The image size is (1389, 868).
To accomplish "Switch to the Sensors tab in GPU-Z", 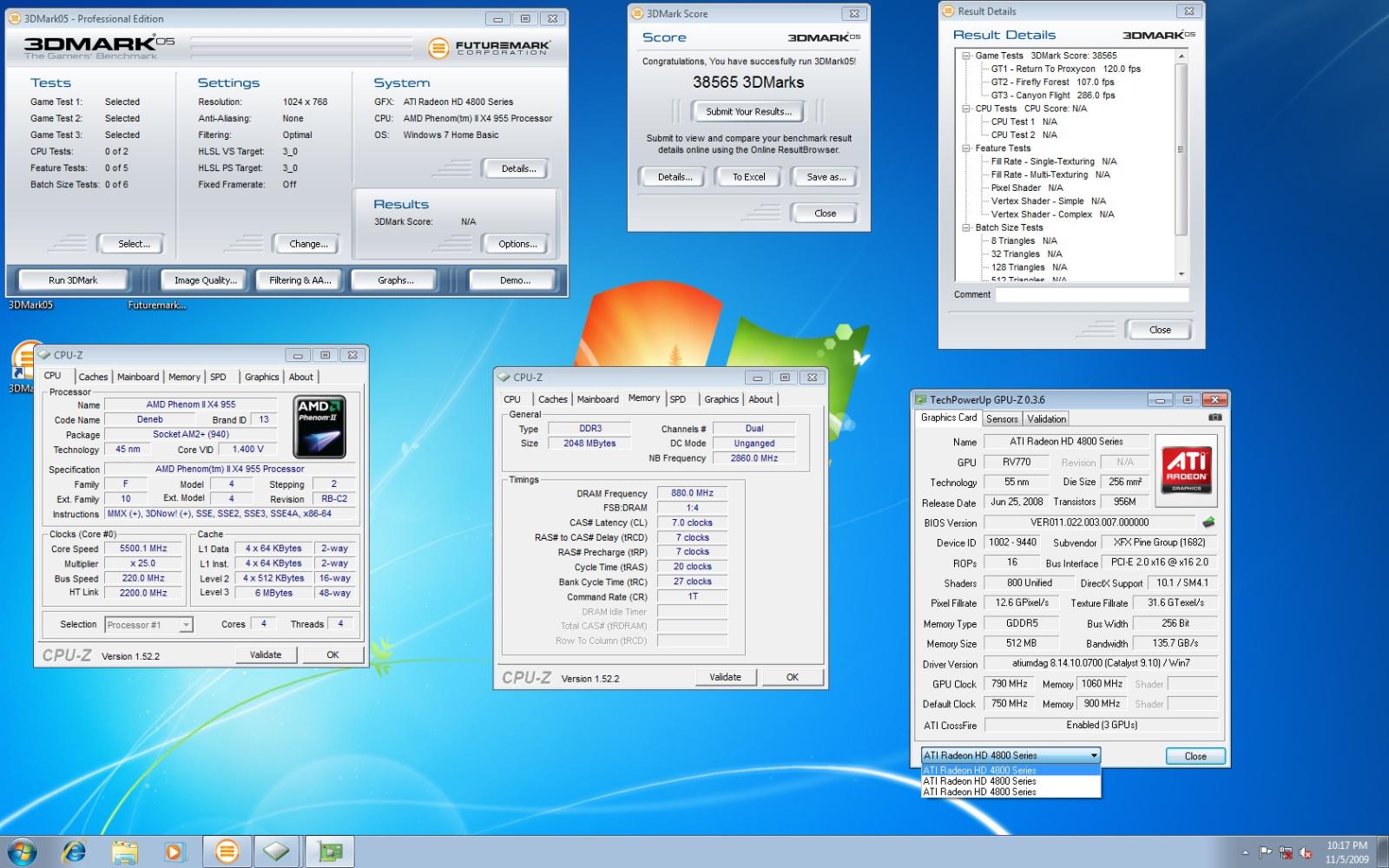I will (x=1002, y=418).
